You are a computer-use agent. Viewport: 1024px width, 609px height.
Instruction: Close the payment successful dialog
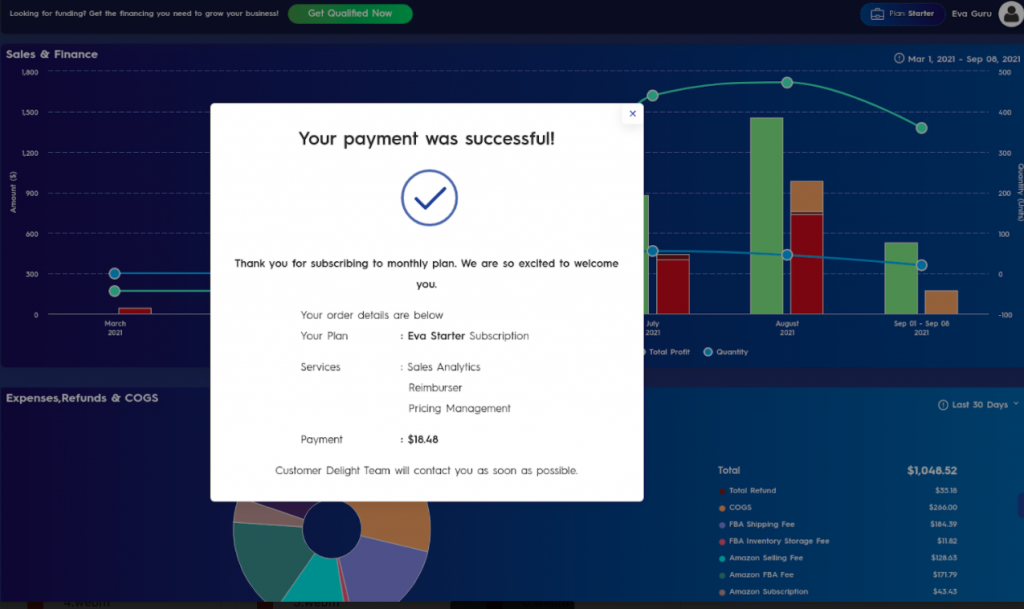[x=632, y=114]
